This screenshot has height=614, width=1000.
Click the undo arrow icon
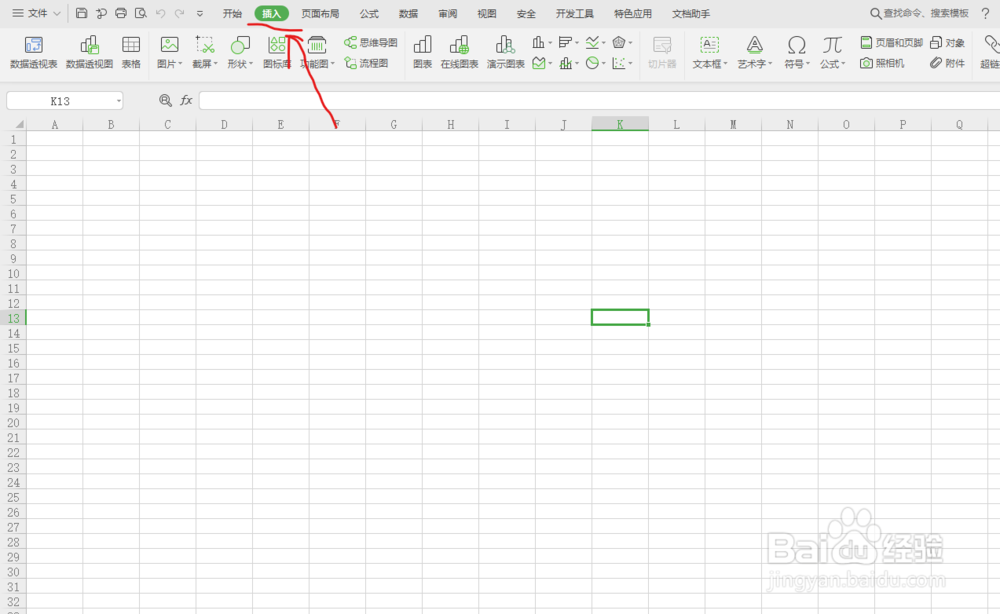tap(160, 13)
